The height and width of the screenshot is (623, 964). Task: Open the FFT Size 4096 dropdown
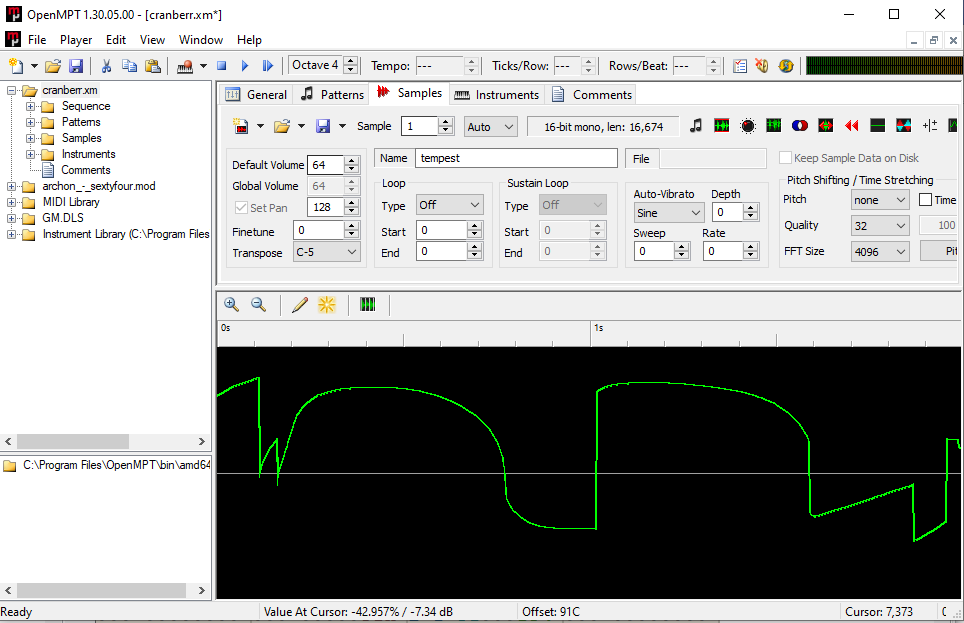click(880, 252)
